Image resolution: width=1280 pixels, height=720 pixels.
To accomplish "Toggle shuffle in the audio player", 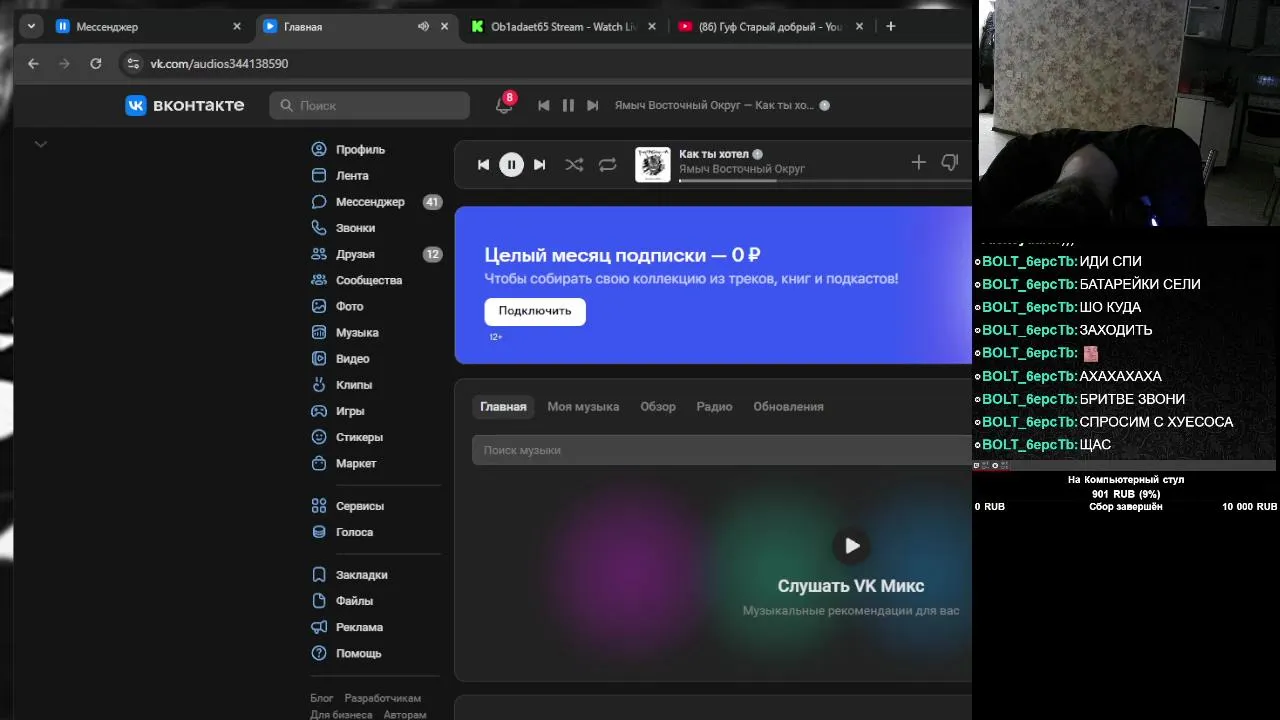I will [574, 165].
